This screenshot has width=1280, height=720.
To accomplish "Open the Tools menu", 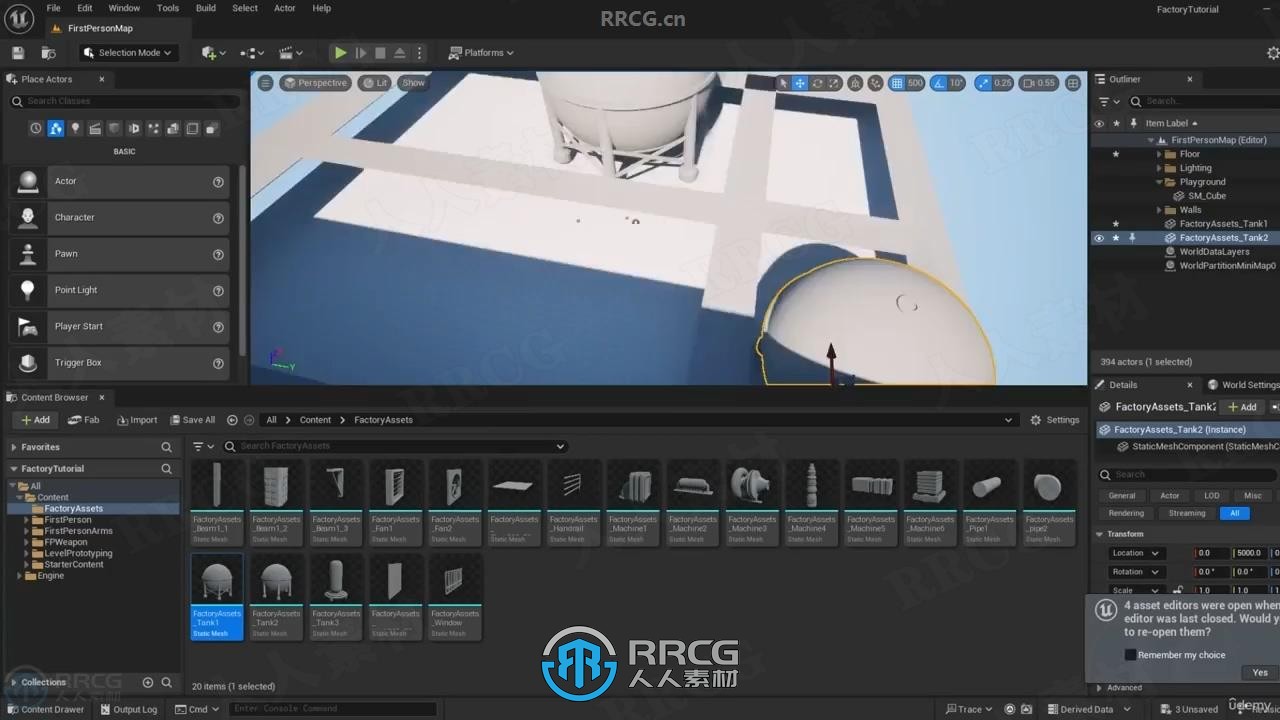I will (168, 8).
